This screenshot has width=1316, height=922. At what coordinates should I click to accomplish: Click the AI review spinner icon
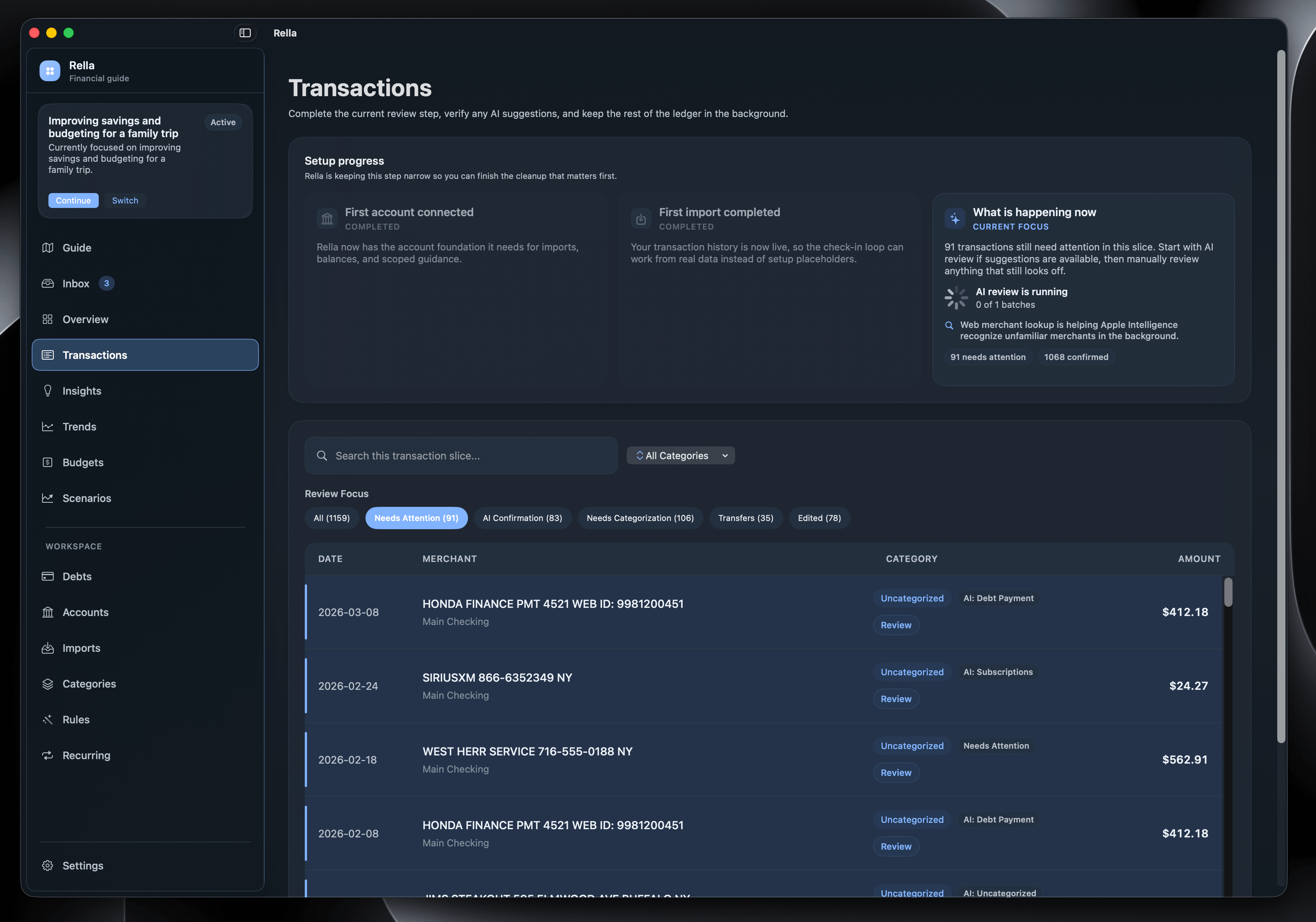click(x=956, y=298)
